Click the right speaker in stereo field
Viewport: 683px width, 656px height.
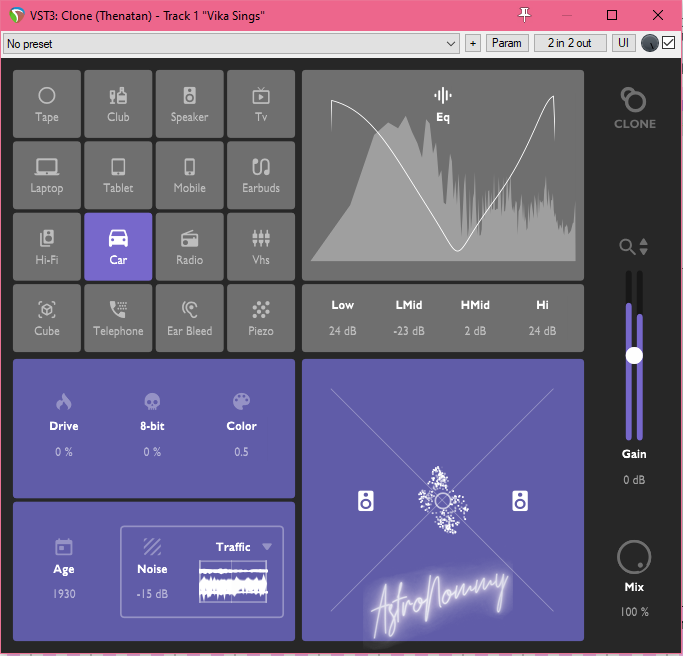[520, 501]
